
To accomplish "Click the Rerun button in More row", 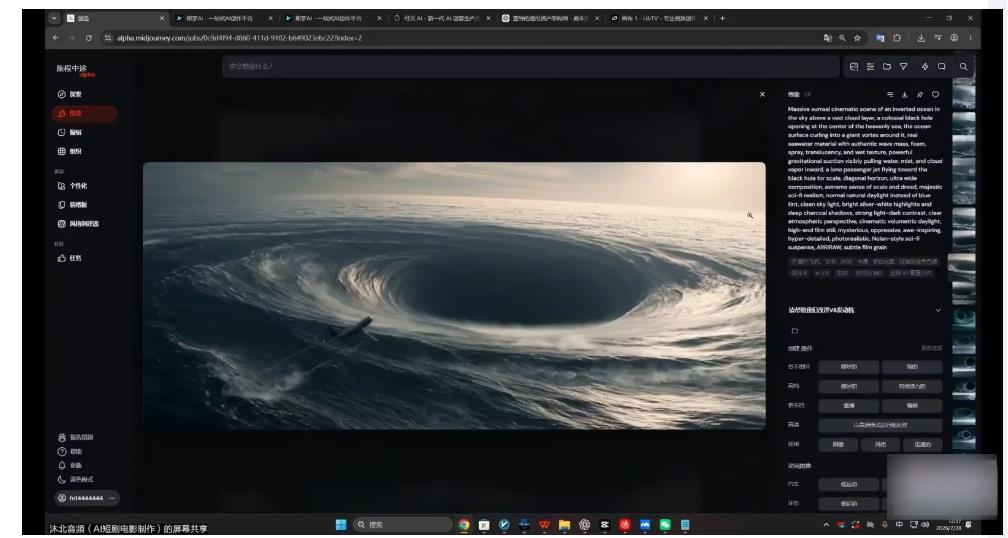I will pos(849,406).
